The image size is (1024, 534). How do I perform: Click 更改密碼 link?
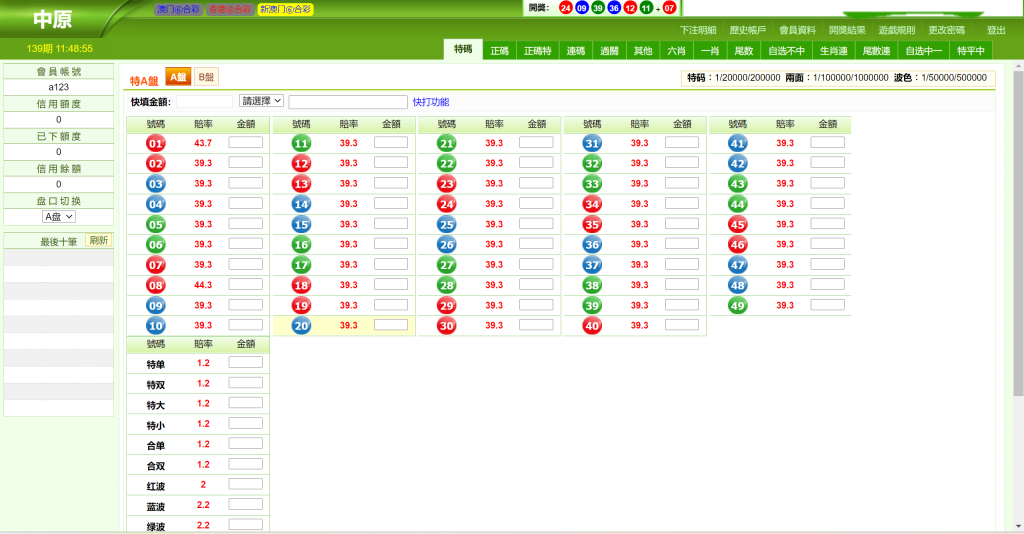[x=946, y=30]
